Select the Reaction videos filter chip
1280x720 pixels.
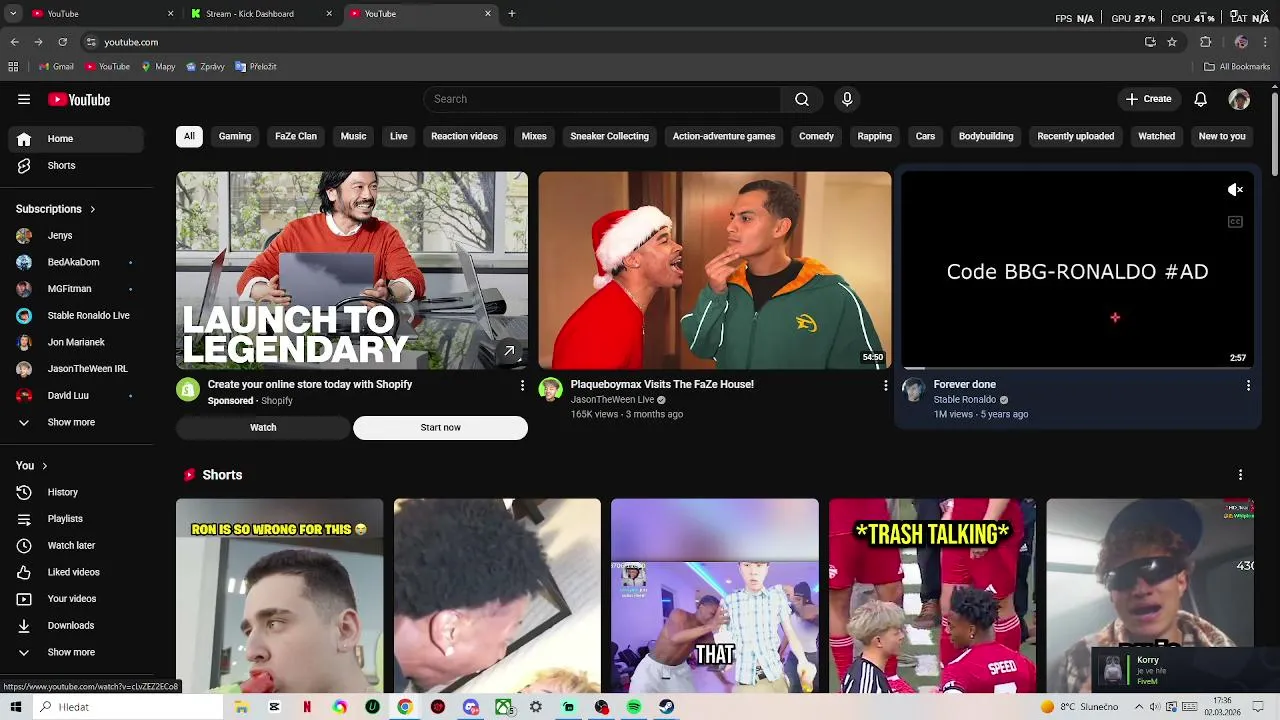(x=464, y=136)
